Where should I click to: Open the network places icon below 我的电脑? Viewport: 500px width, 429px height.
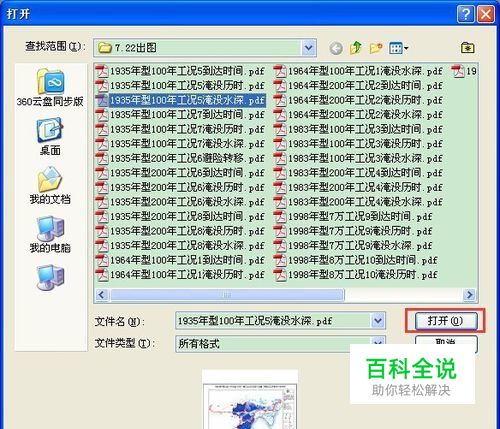(x=50, y=277)
